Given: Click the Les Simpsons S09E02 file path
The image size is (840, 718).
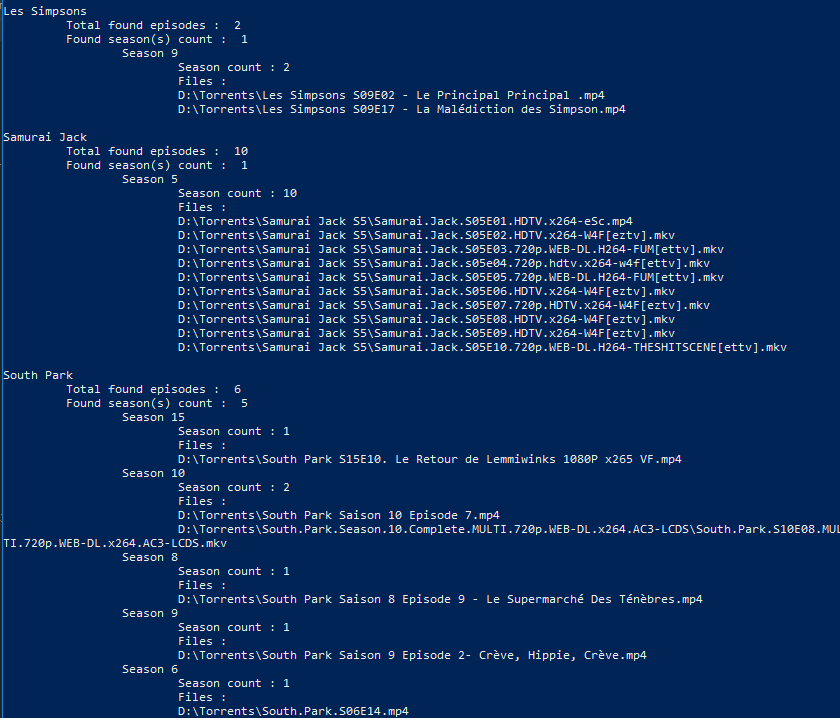Looking at the screenshot, I should pos(391,95).
